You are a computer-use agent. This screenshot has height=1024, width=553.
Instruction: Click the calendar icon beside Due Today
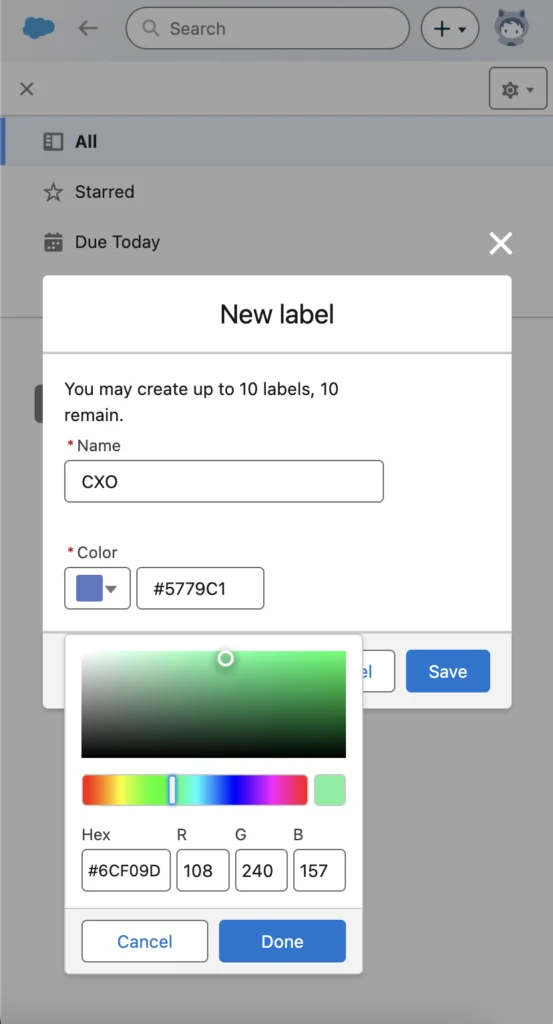click(53, 242)
